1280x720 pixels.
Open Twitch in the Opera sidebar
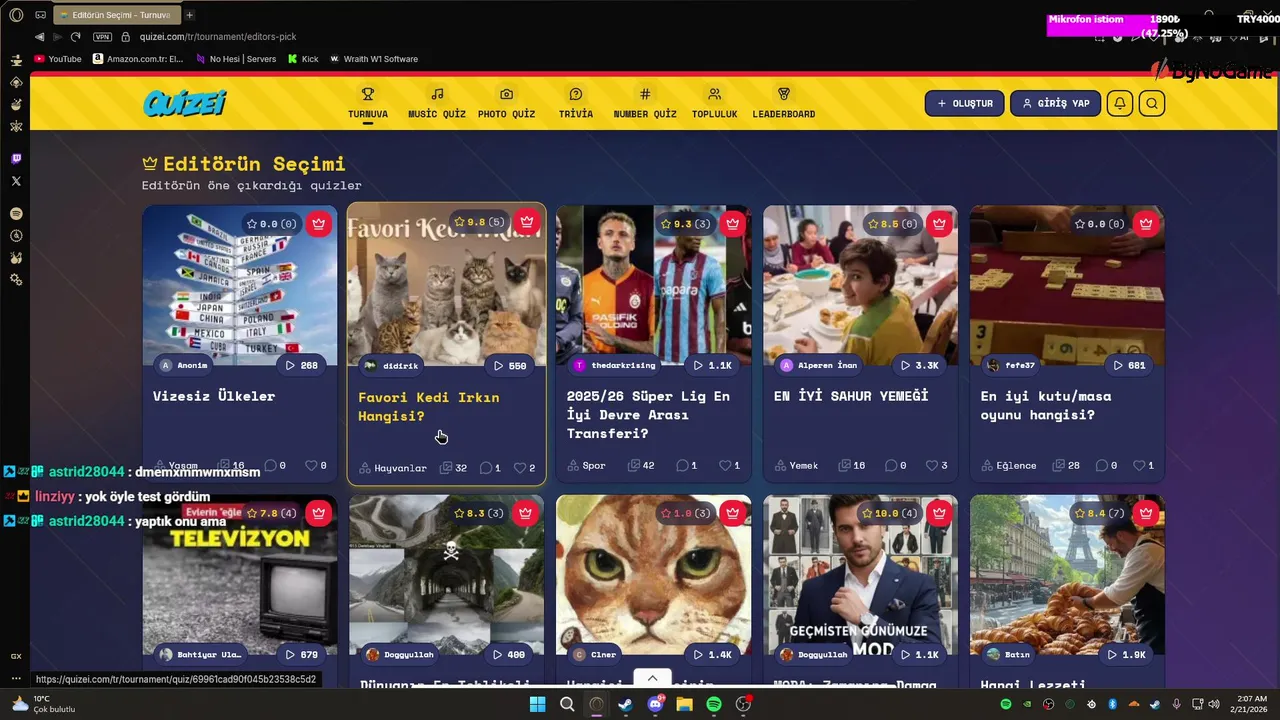[16, 159]
